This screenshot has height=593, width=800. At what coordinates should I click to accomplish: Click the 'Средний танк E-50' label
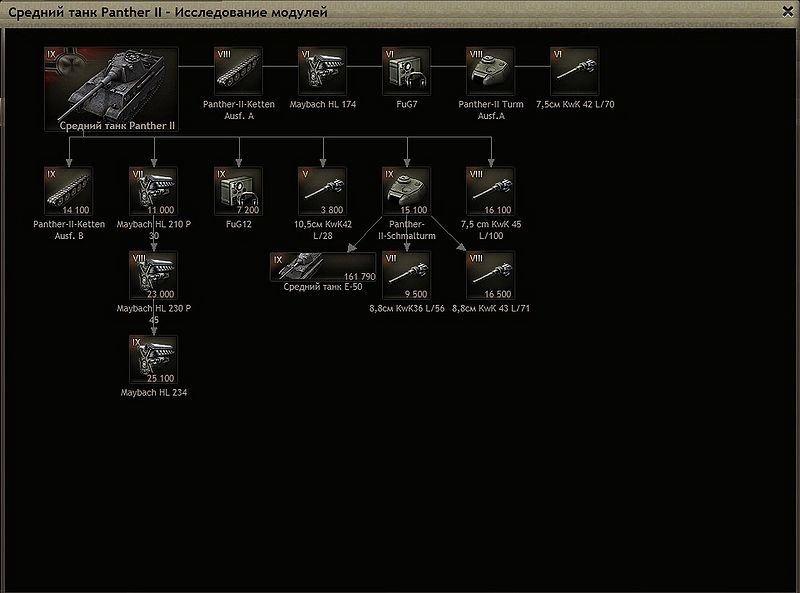(x=323, y=287)
